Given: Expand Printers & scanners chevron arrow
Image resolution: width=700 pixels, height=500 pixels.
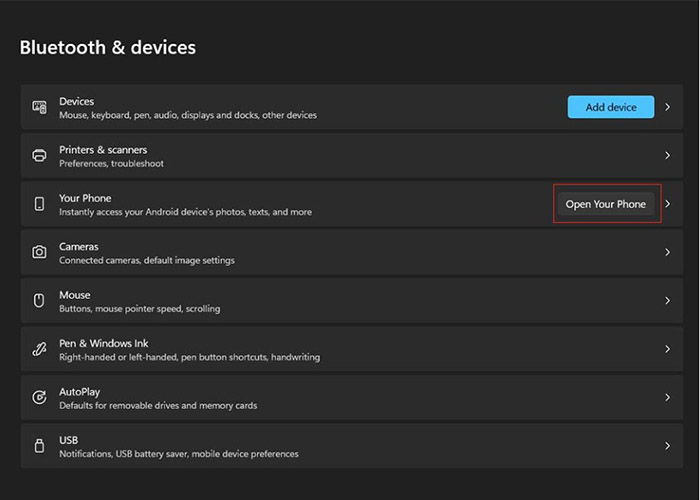Looking at the screenshot, I should tap(667, 155).
